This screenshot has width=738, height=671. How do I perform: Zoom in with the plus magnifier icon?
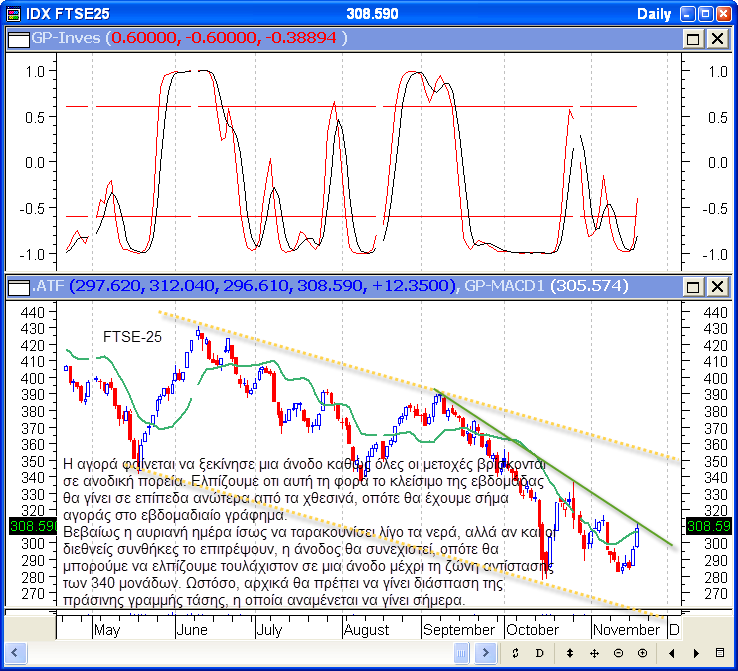pos(641,653)
